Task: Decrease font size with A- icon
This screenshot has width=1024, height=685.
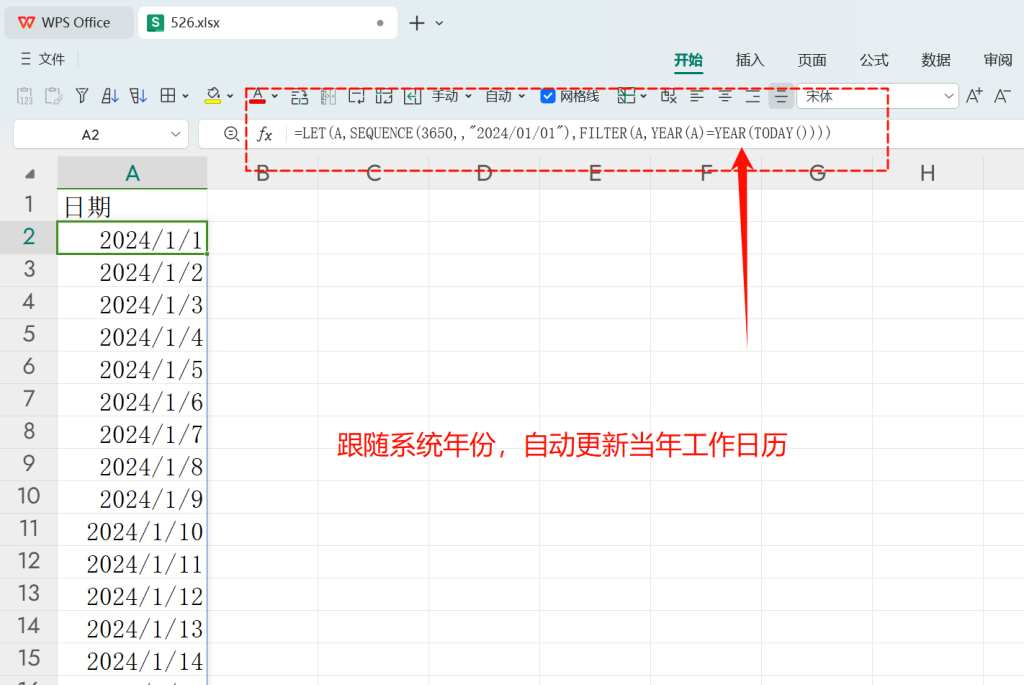Action: [1002, 96]
